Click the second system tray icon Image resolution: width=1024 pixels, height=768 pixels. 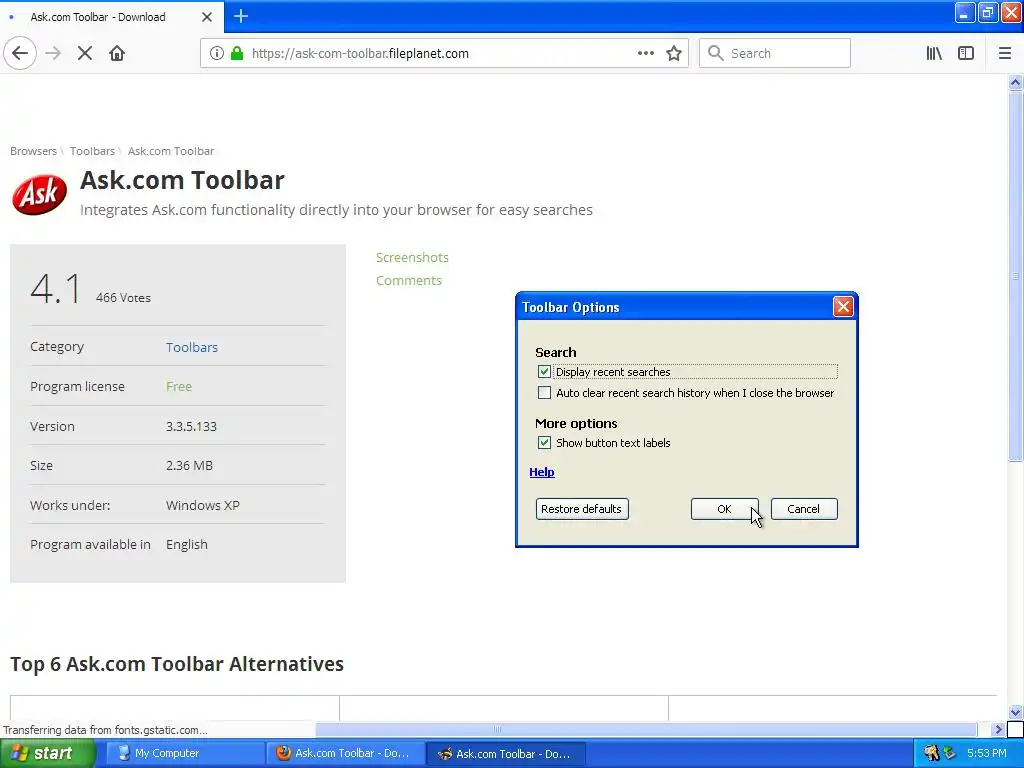tap(950, 754)
